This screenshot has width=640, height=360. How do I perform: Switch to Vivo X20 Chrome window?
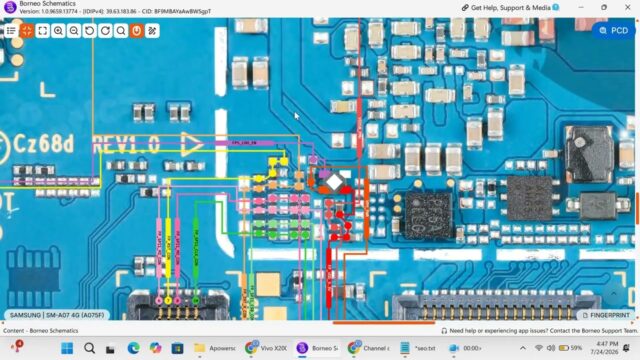click(266, 348)
